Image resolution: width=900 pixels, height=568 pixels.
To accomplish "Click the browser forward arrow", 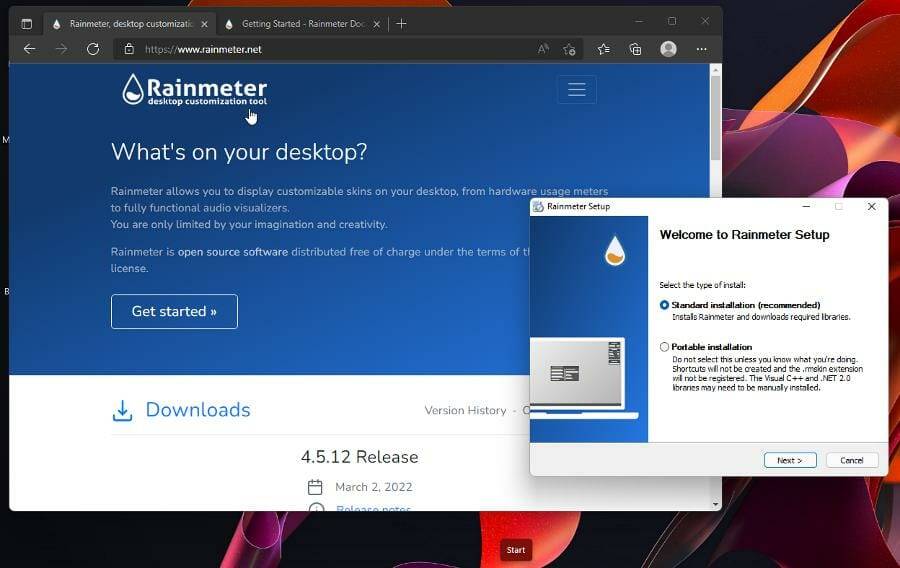I will (61, 49).
